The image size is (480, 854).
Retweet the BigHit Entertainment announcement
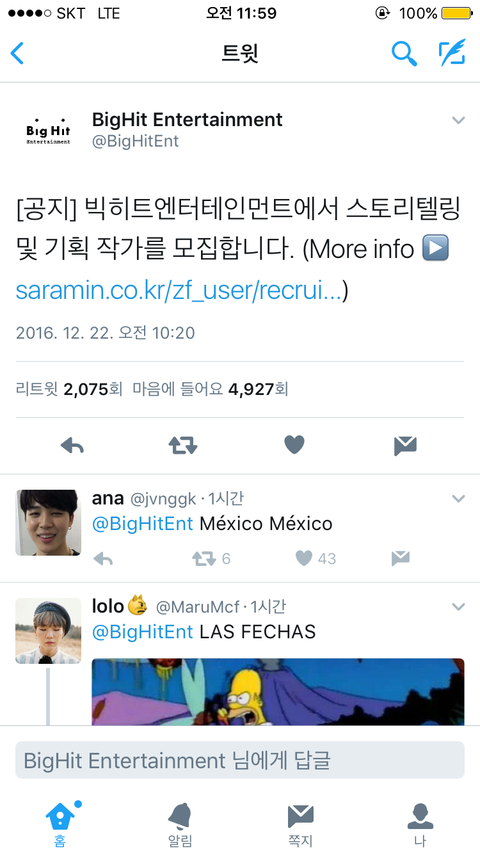pyautogui.click(x=183, y=446)
